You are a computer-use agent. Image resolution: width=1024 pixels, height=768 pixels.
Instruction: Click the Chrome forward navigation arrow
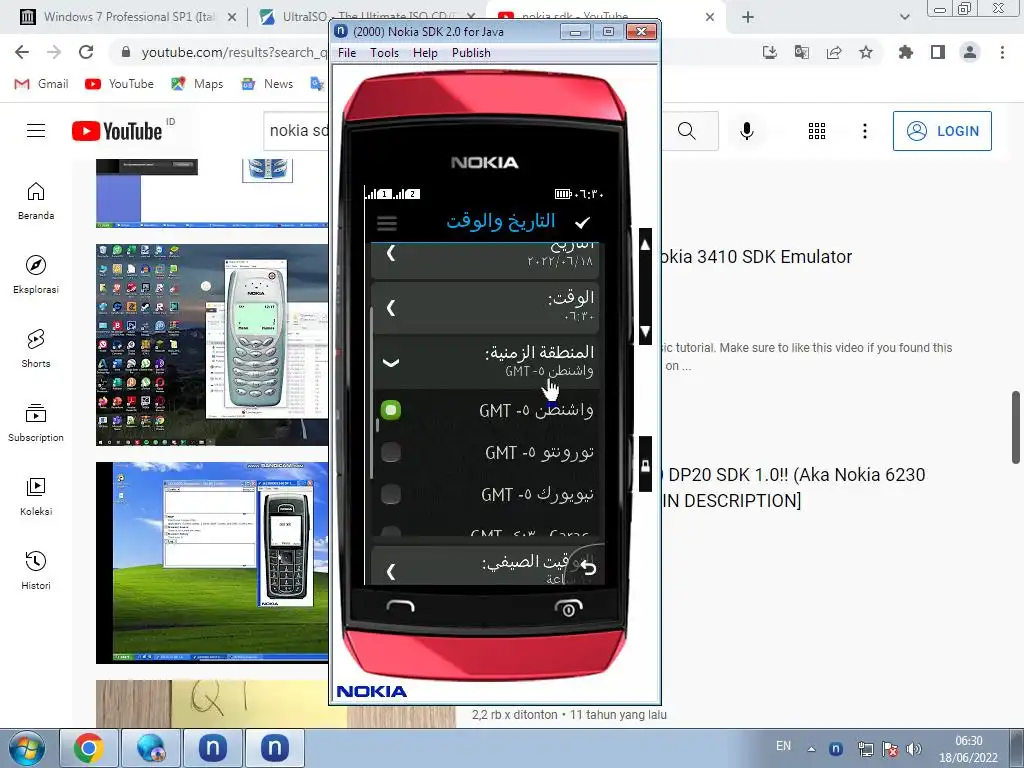coord(54,52)
